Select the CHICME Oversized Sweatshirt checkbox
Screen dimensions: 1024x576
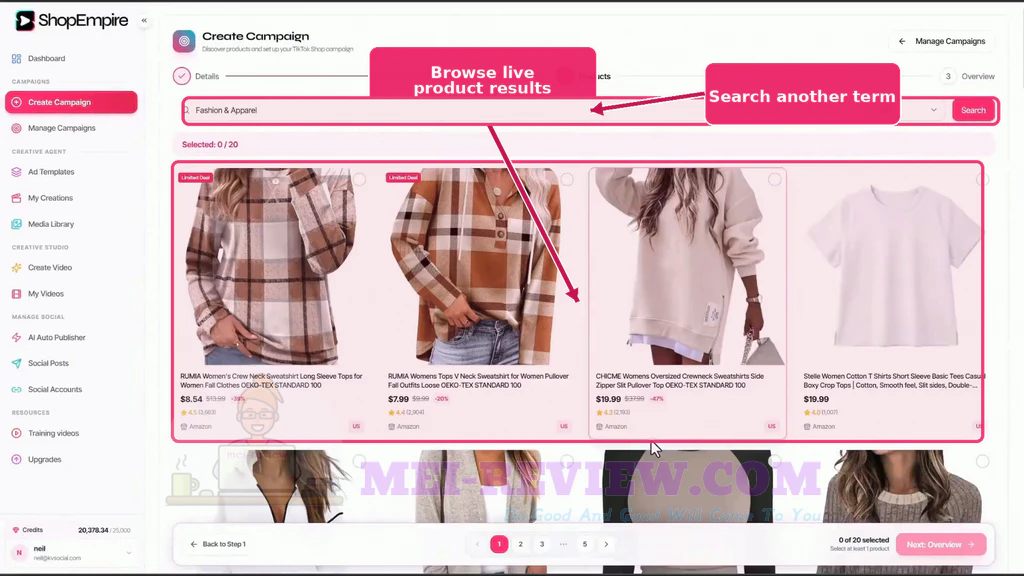tap(775, 180)
